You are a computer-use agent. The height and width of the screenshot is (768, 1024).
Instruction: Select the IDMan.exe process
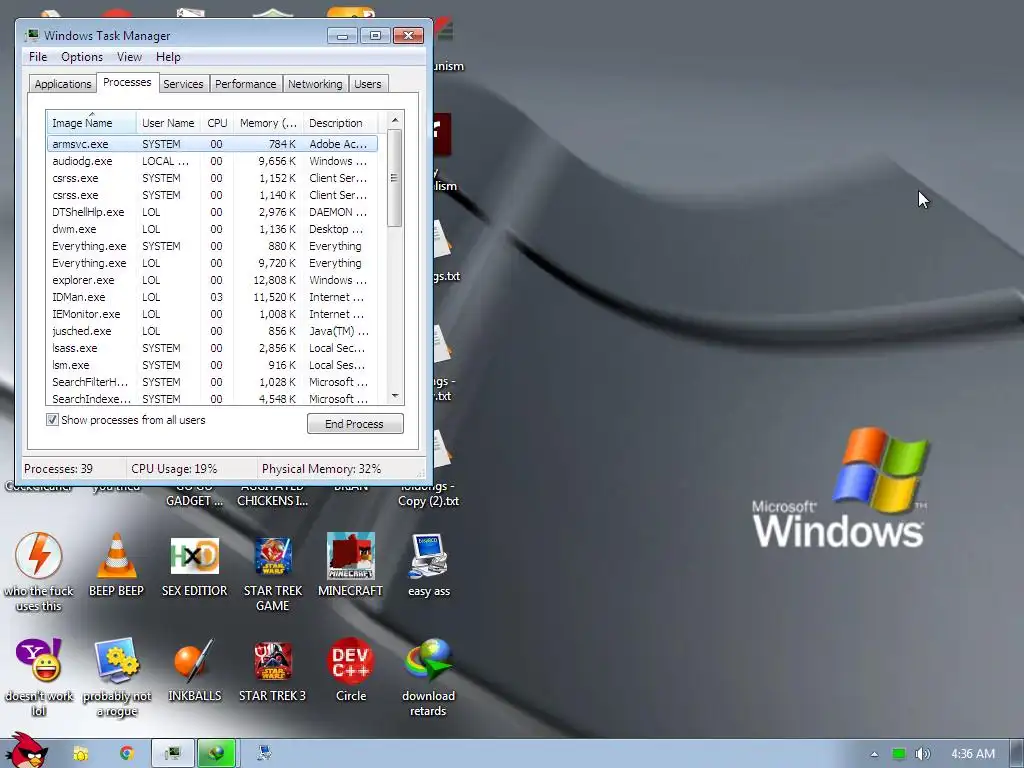pos(212,296)
